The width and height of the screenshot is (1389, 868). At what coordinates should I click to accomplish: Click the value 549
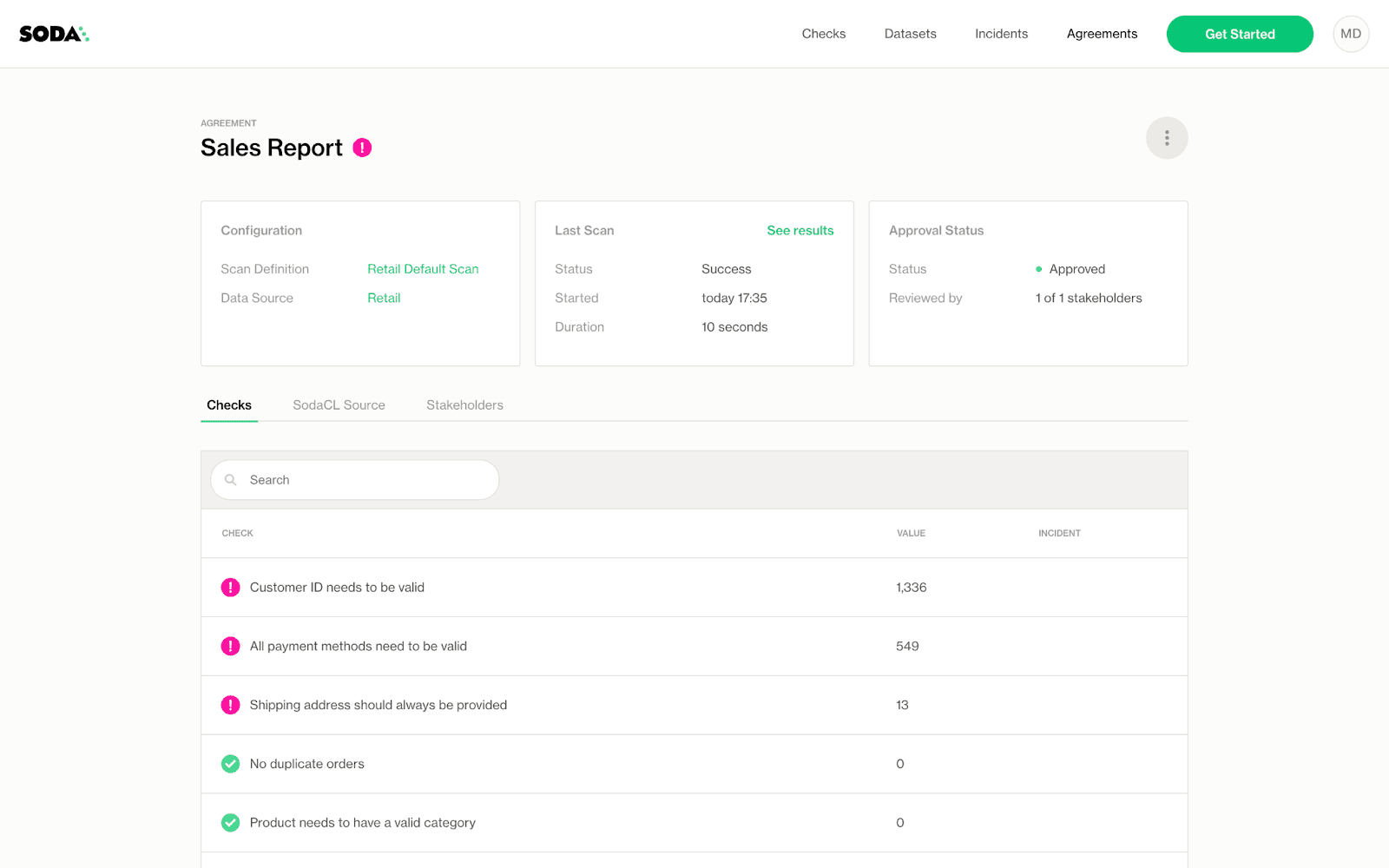pyautogui.click(x=907, y=647)
